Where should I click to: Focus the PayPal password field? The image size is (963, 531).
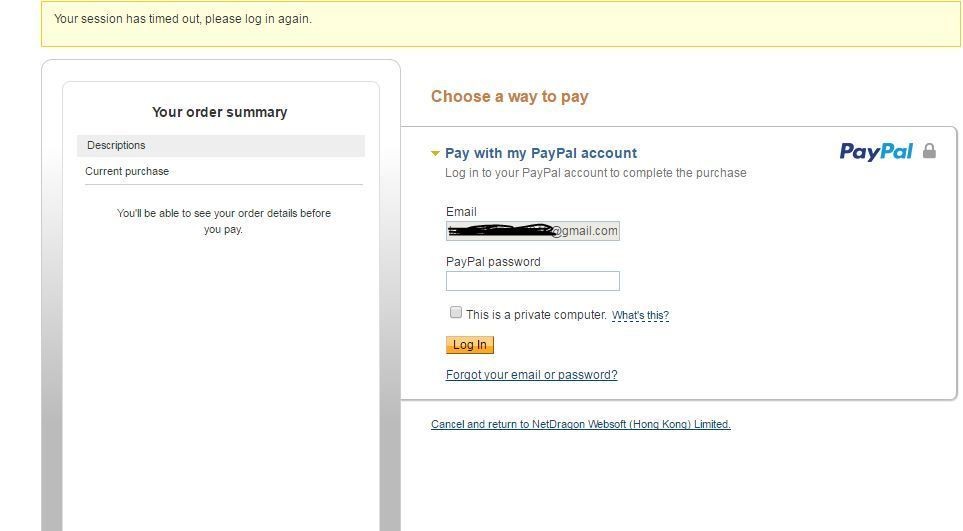pyautogui.click(x=532, y=281)
